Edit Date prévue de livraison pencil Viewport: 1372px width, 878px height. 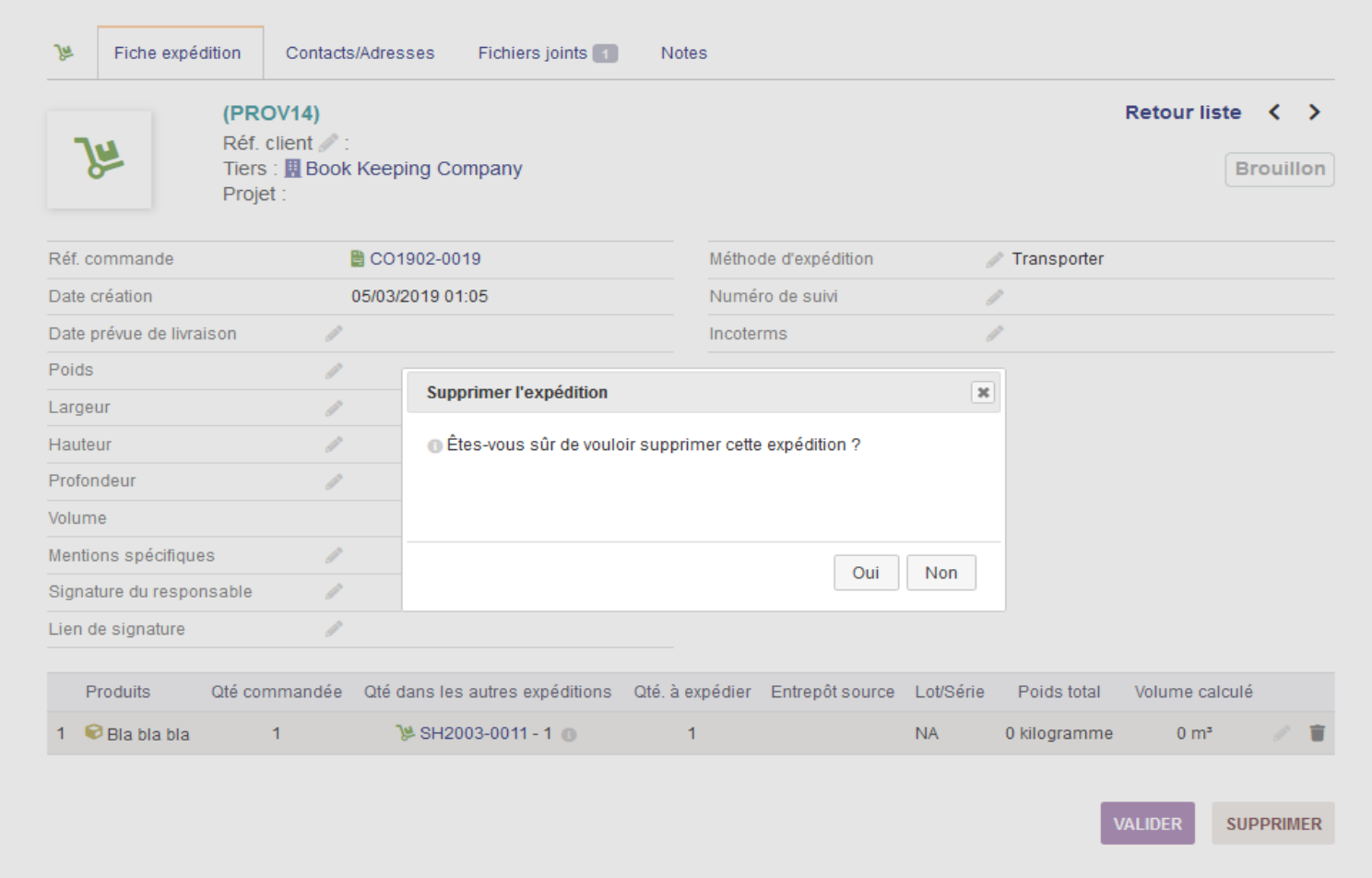pyautogui.click(x=334, y=334)
